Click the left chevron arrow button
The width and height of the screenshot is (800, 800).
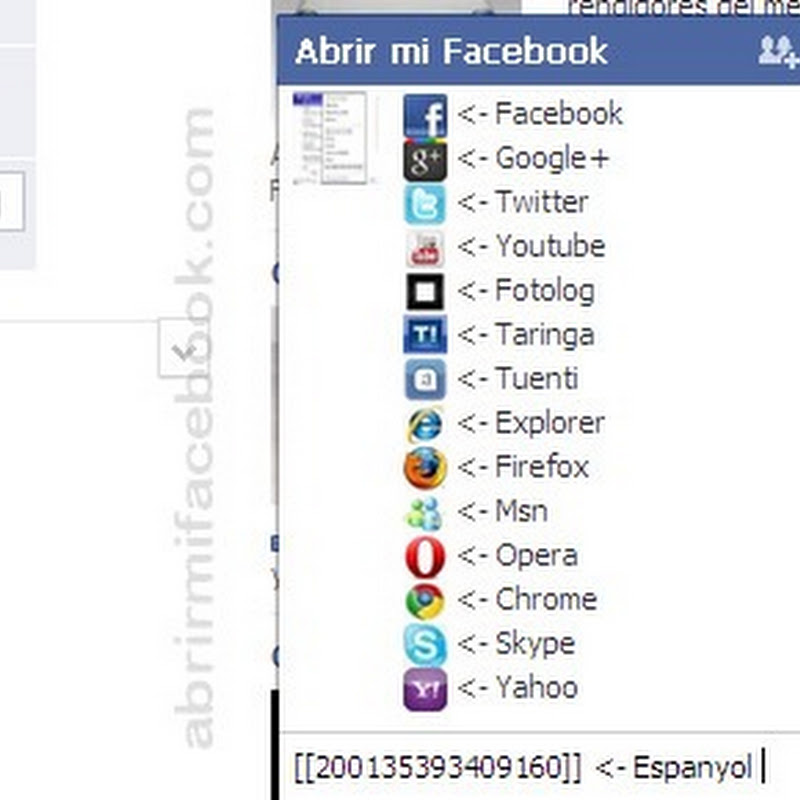(184, 348)
